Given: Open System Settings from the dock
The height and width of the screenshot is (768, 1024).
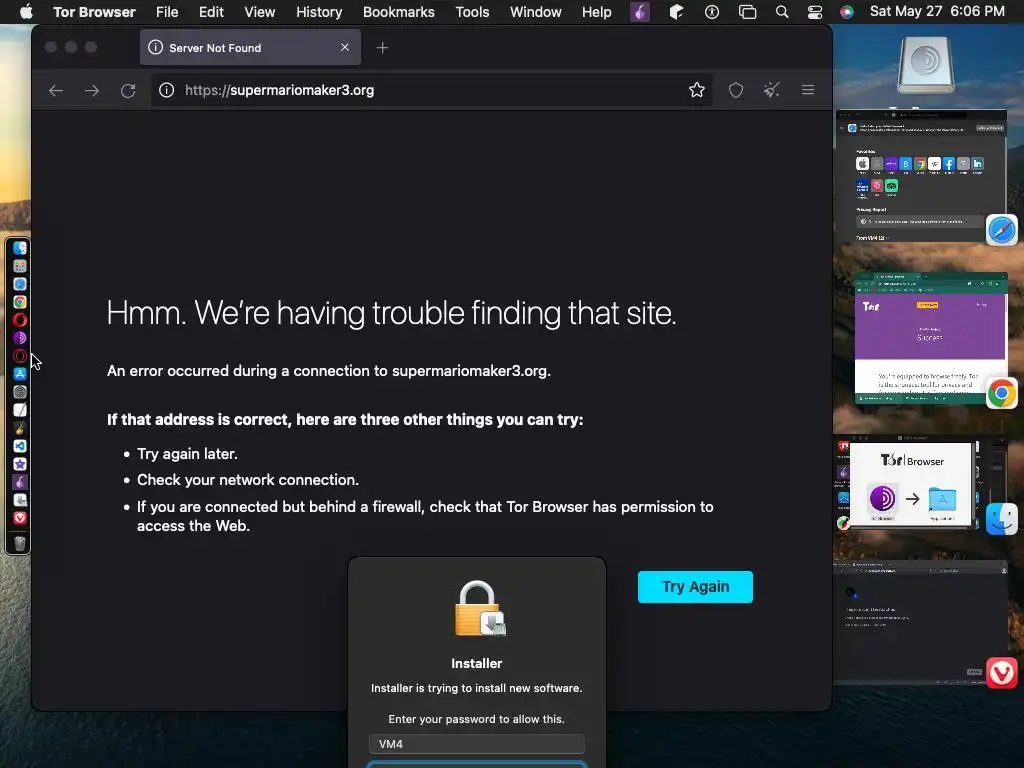Looking at the screenshot, I should click(20, 392).
